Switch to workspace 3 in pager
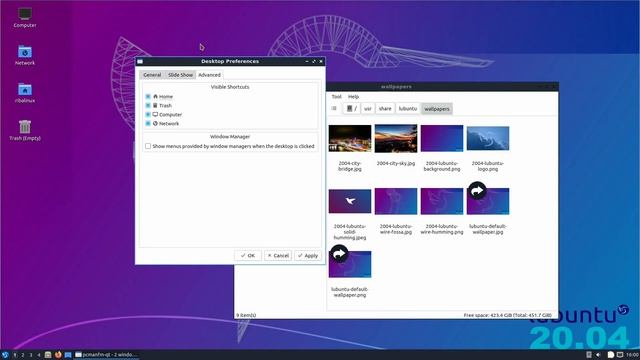The width and height of the screenshot is (640, 360). point(31,355)
